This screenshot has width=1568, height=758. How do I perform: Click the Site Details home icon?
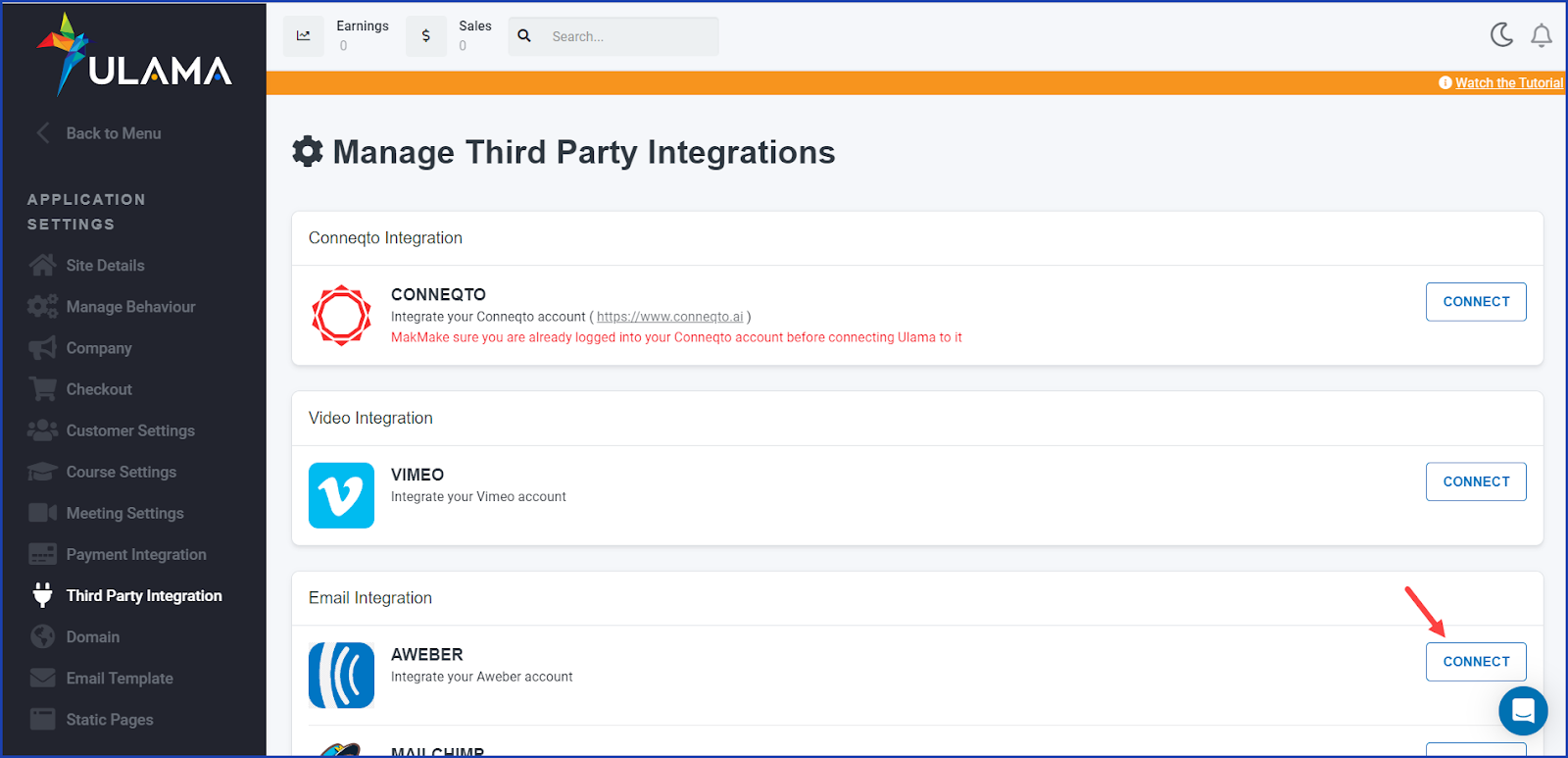coord(42,266)
